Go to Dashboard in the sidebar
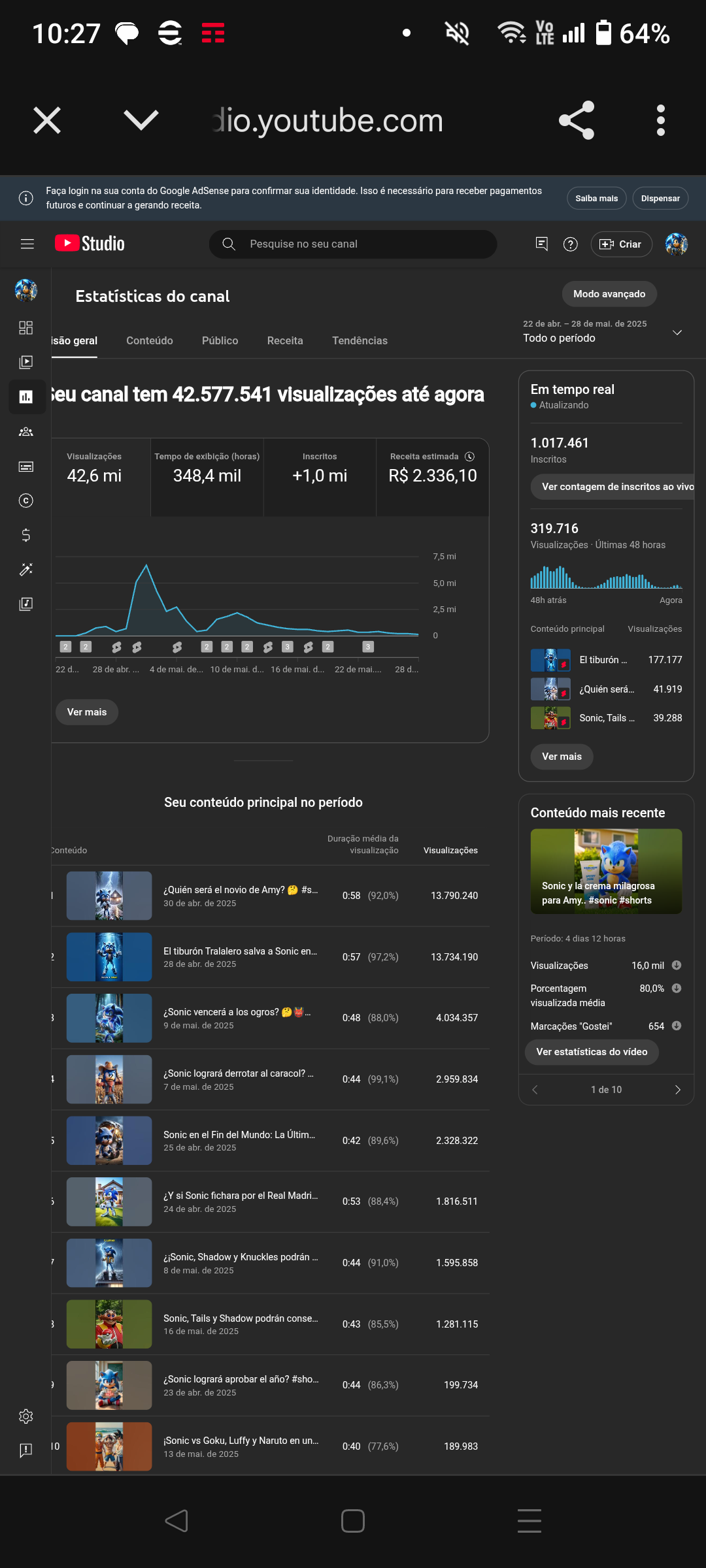 (x=26, y=328)
